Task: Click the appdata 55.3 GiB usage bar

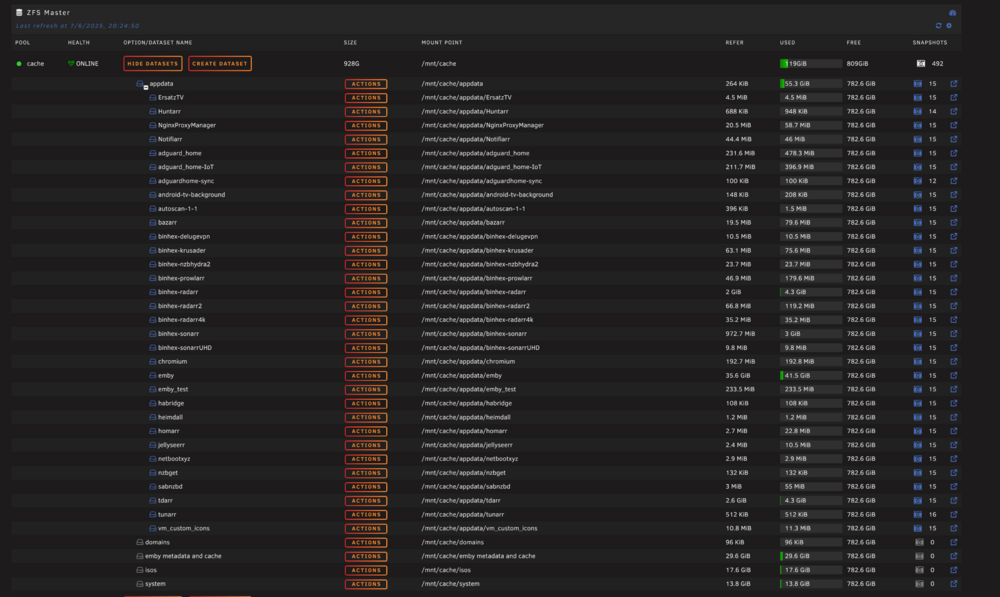Action: pos(810,84)
